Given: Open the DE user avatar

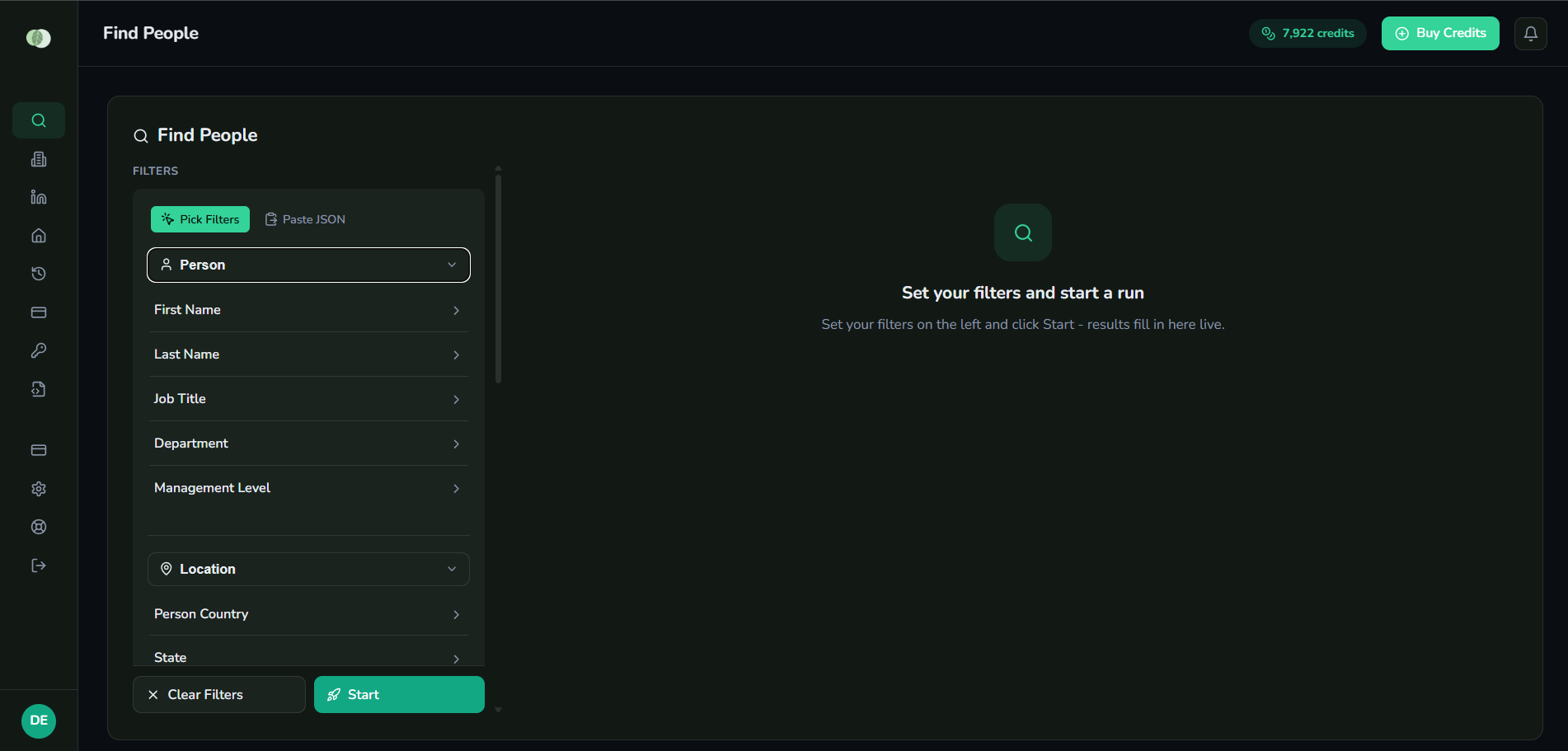Looking at the screenshot, I should click(39, 720).
